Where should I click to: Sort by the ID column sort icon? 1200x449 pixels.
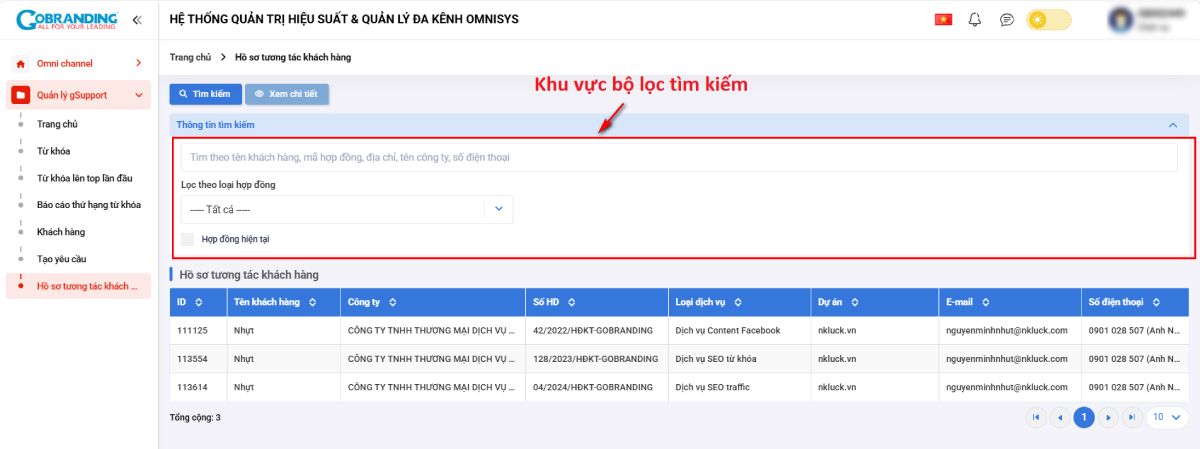[x=198, y=302]
